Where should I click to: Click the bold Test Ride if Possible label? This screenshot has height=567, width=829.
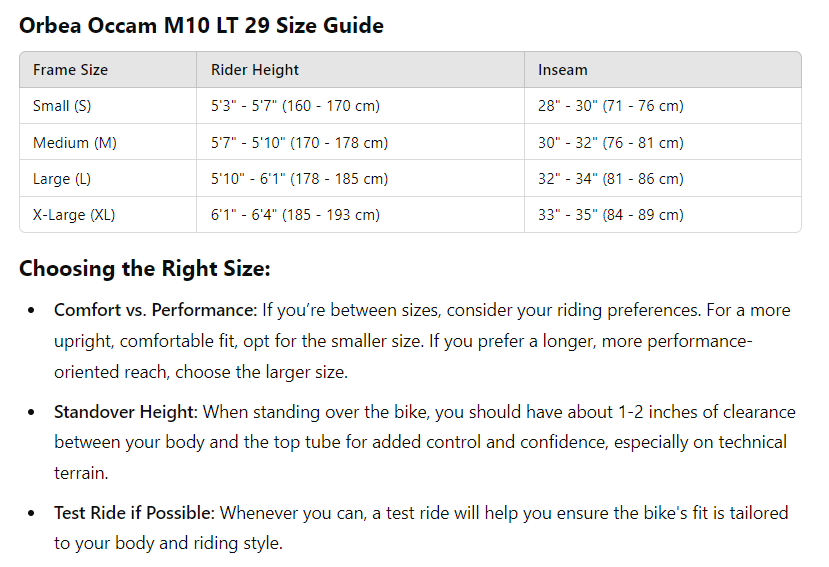[x=134, y=513]
